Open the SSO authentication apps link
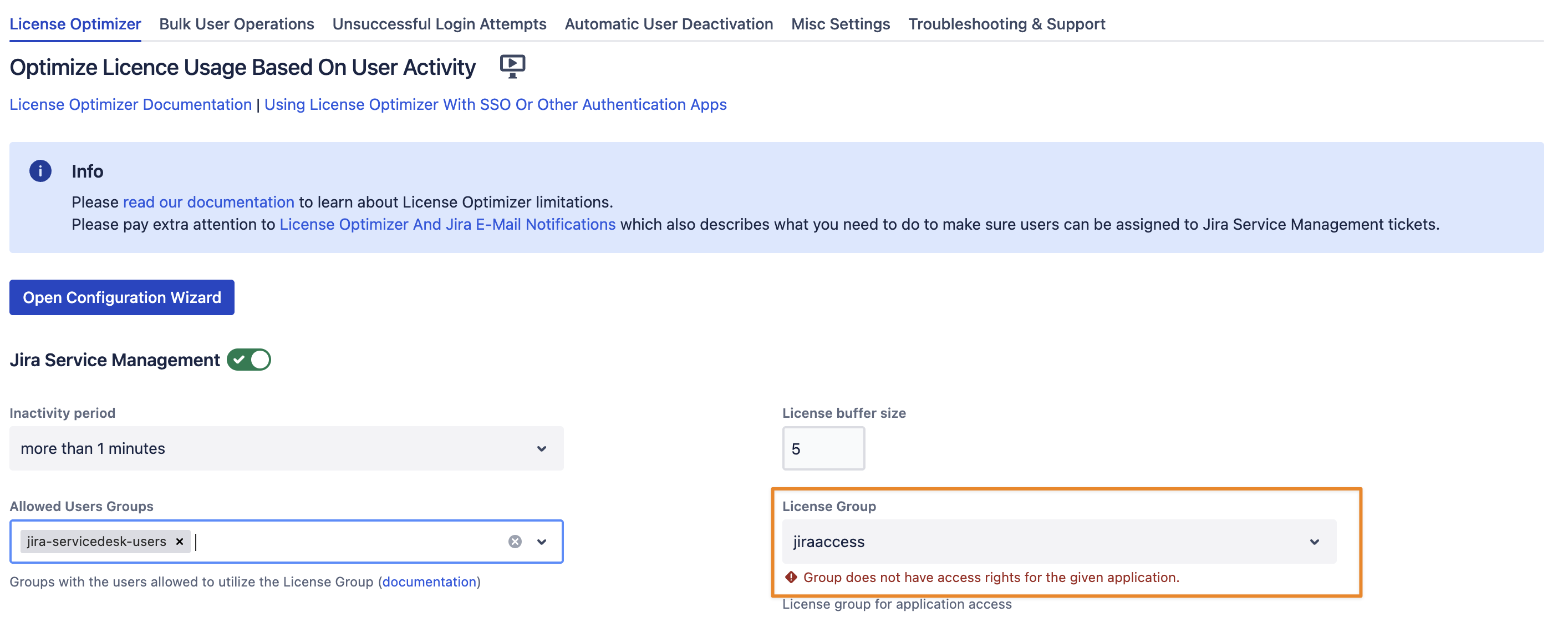This screenshot has height=627, width=1568. click(x=495, y=104)
